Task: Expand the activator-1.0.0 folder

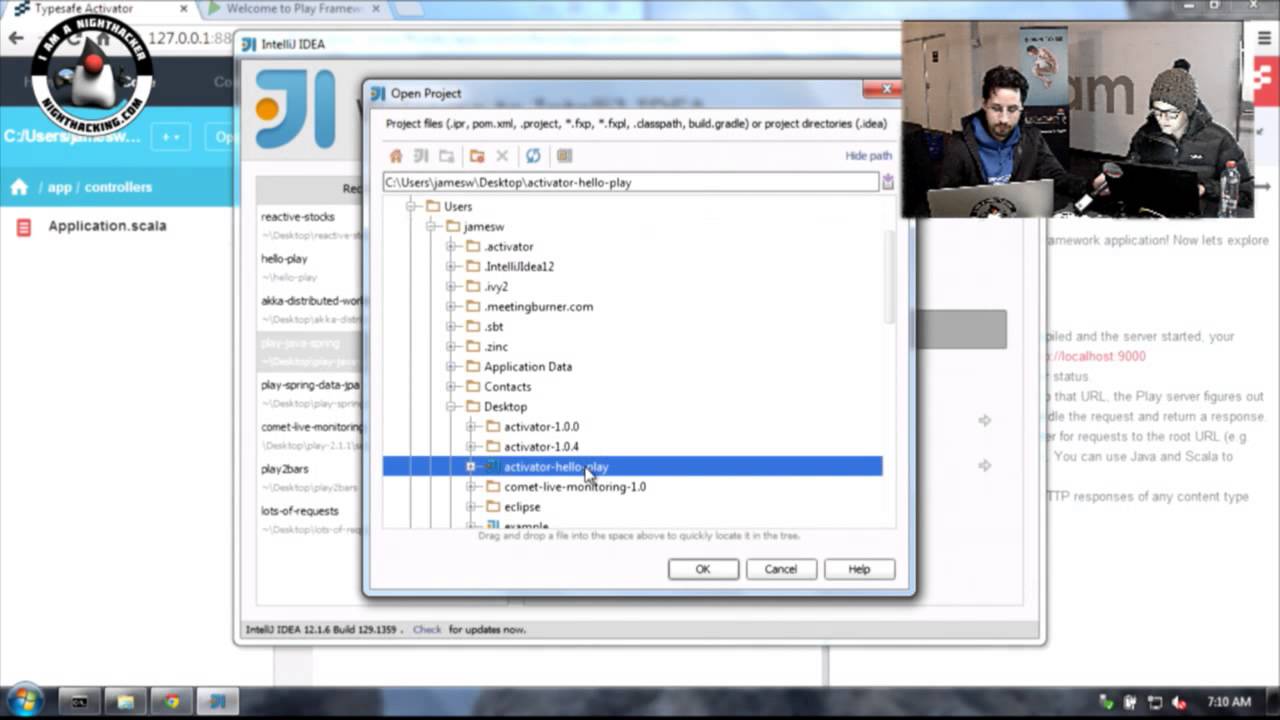Action: pos(471,427)
